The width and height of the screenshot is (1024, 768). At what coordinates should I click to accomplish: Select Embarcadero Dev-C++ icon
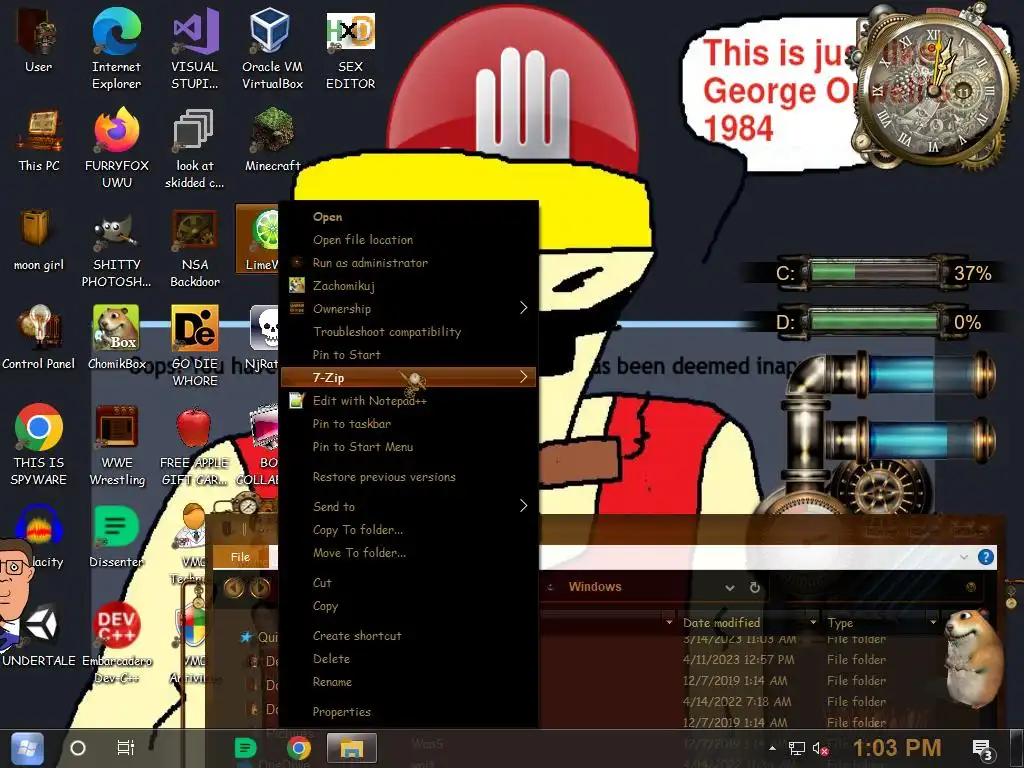(x=116, y=643)
